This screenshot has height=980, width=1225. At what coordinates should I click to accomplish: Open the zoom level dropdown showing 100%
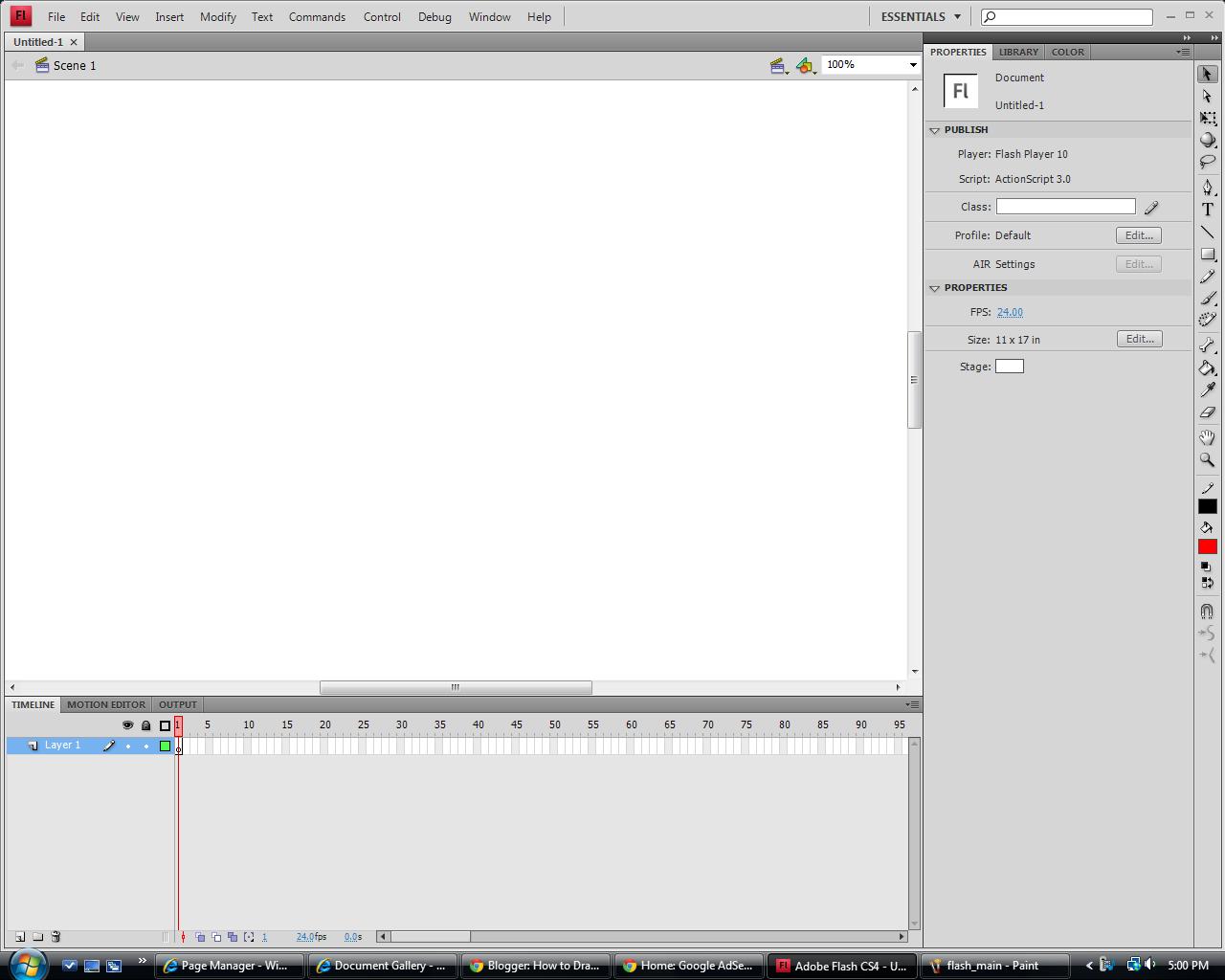[x=869, y=64]
